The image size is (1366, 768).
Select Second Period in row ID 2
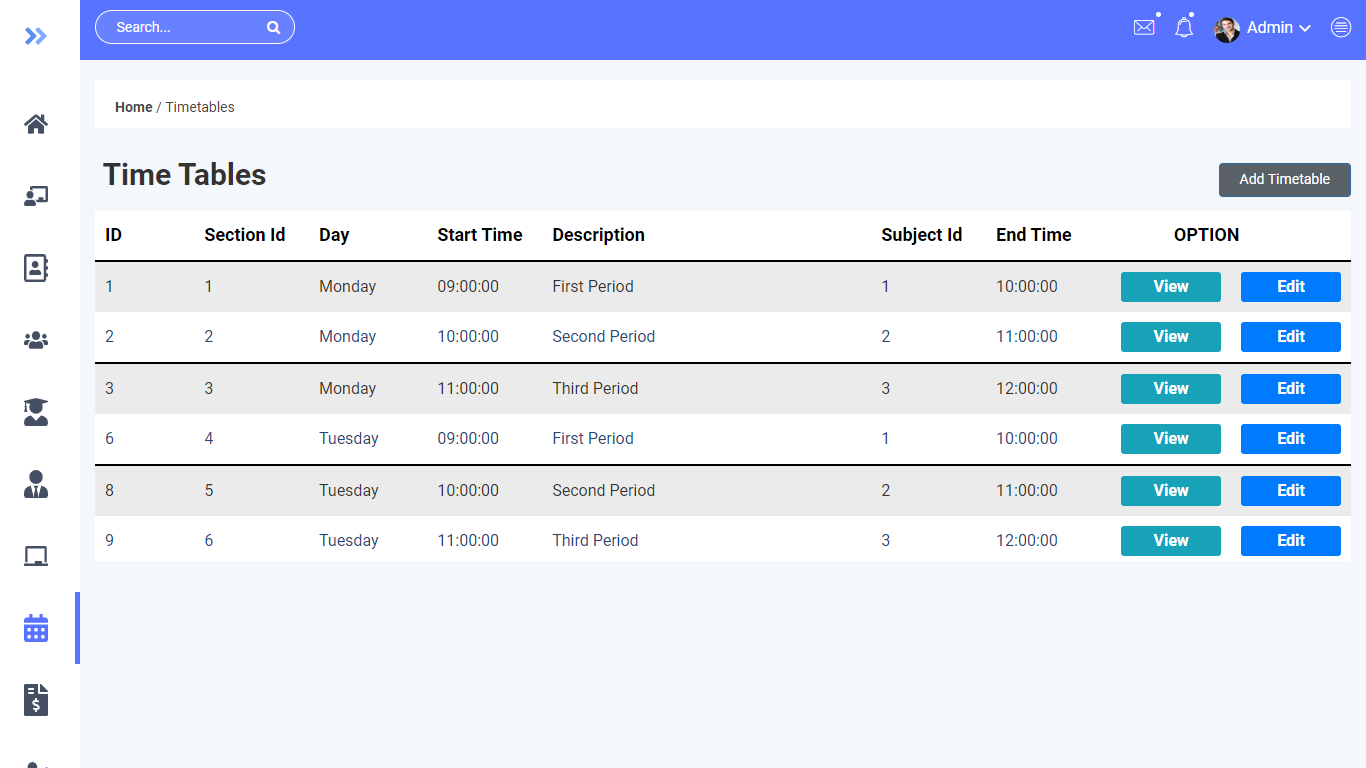(604, 337)
